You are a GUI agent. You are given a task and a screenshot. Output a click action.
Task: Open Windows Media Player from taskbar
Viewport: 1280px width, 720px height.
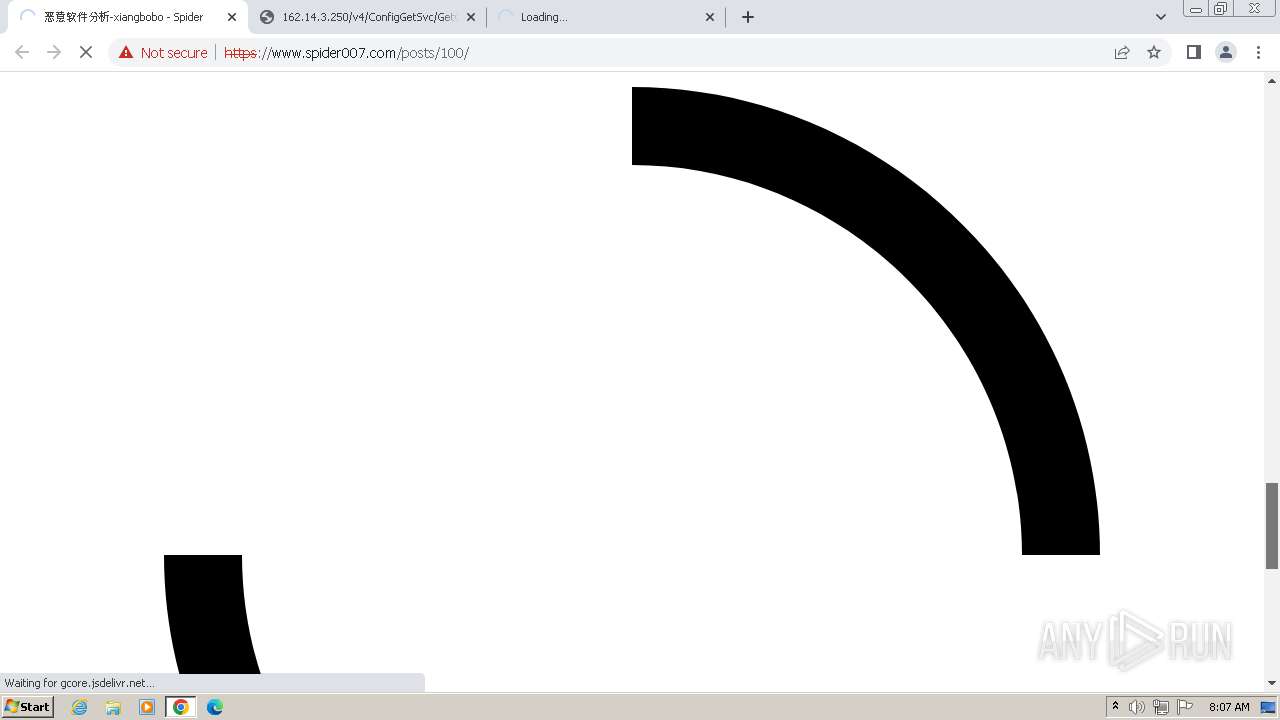(x=147, y=707)
